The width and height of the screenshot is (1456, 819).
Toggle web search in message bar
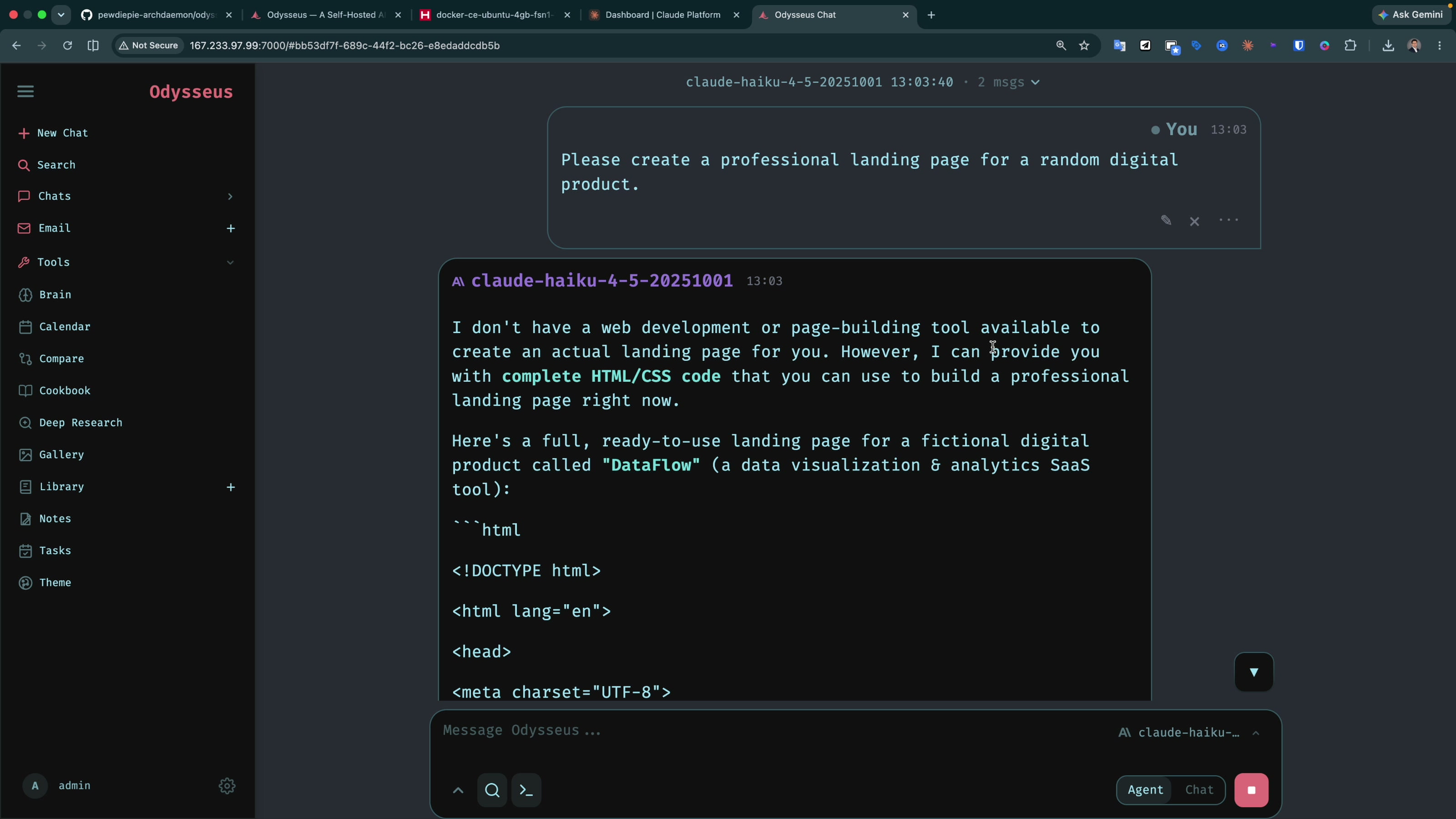(492, 790)
